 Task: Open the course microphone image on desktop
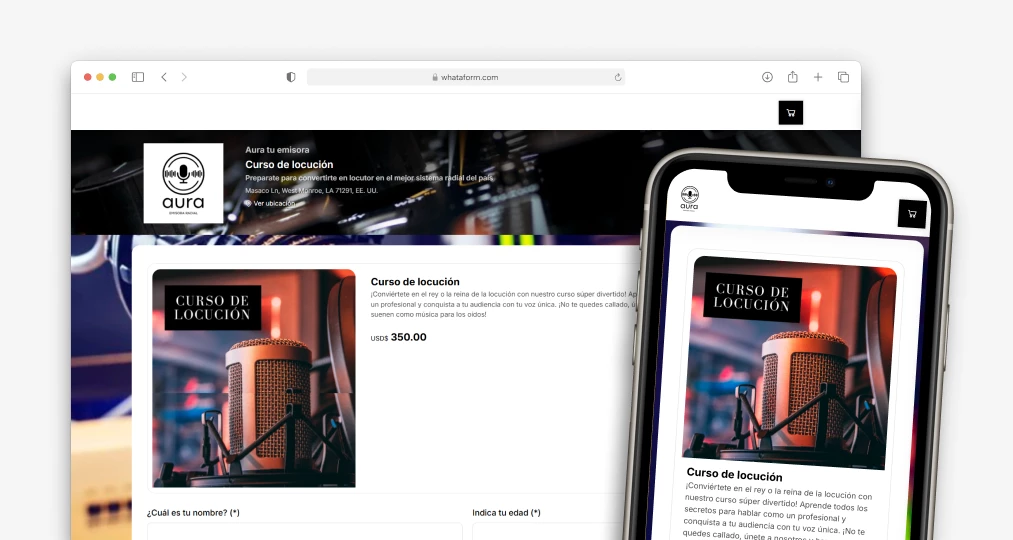point(254,377)
